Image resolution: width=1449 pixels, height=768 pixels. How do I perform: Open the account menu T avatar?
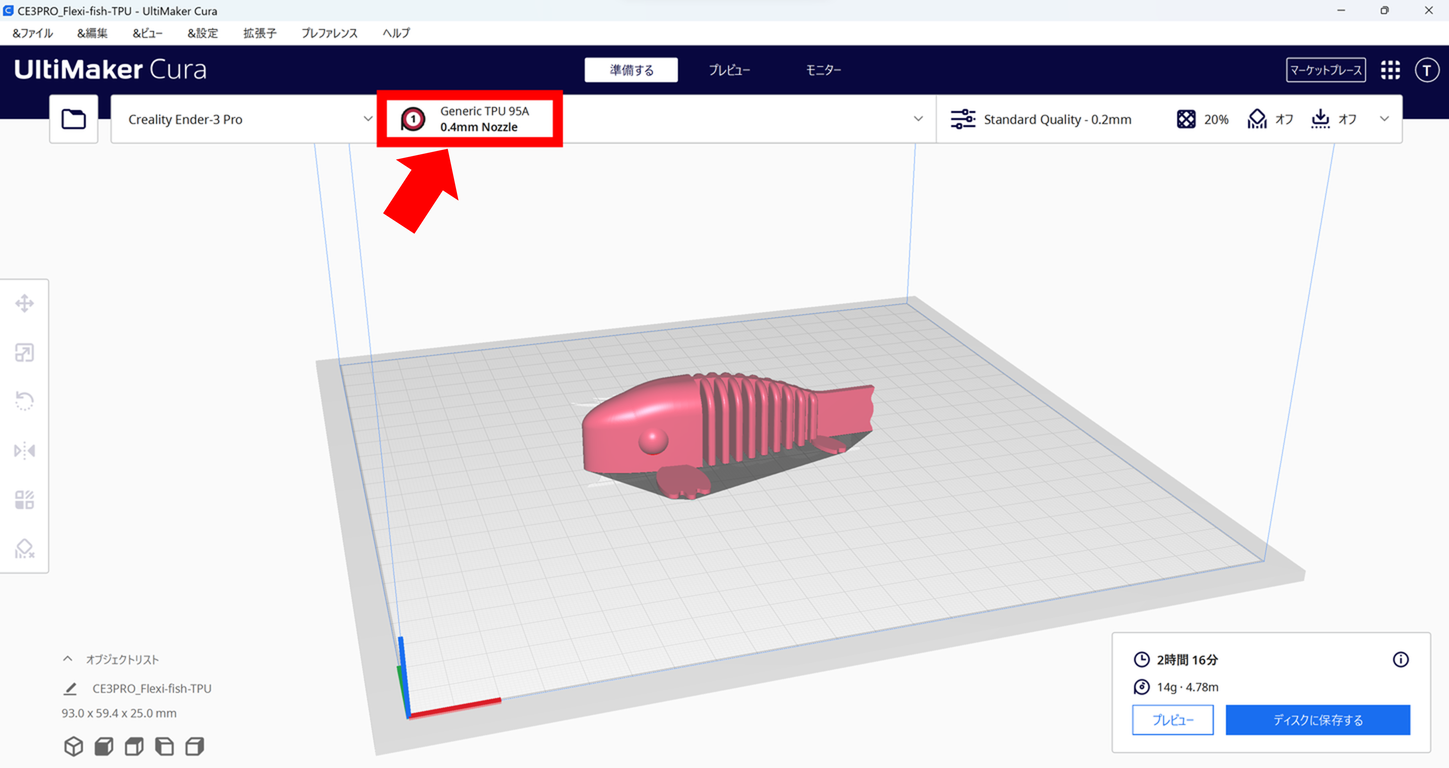click(1427, 70)
